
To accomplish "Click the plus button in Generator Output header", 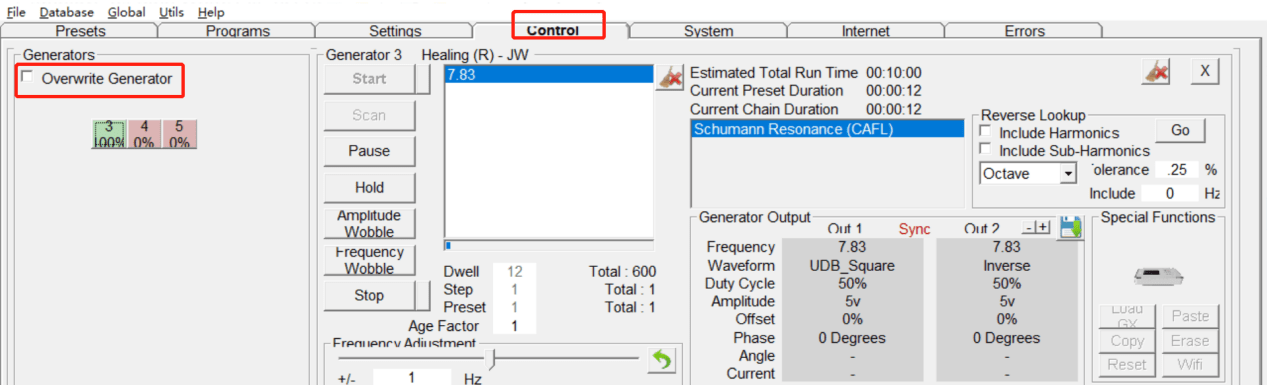I will click(x=1042, y=228).
